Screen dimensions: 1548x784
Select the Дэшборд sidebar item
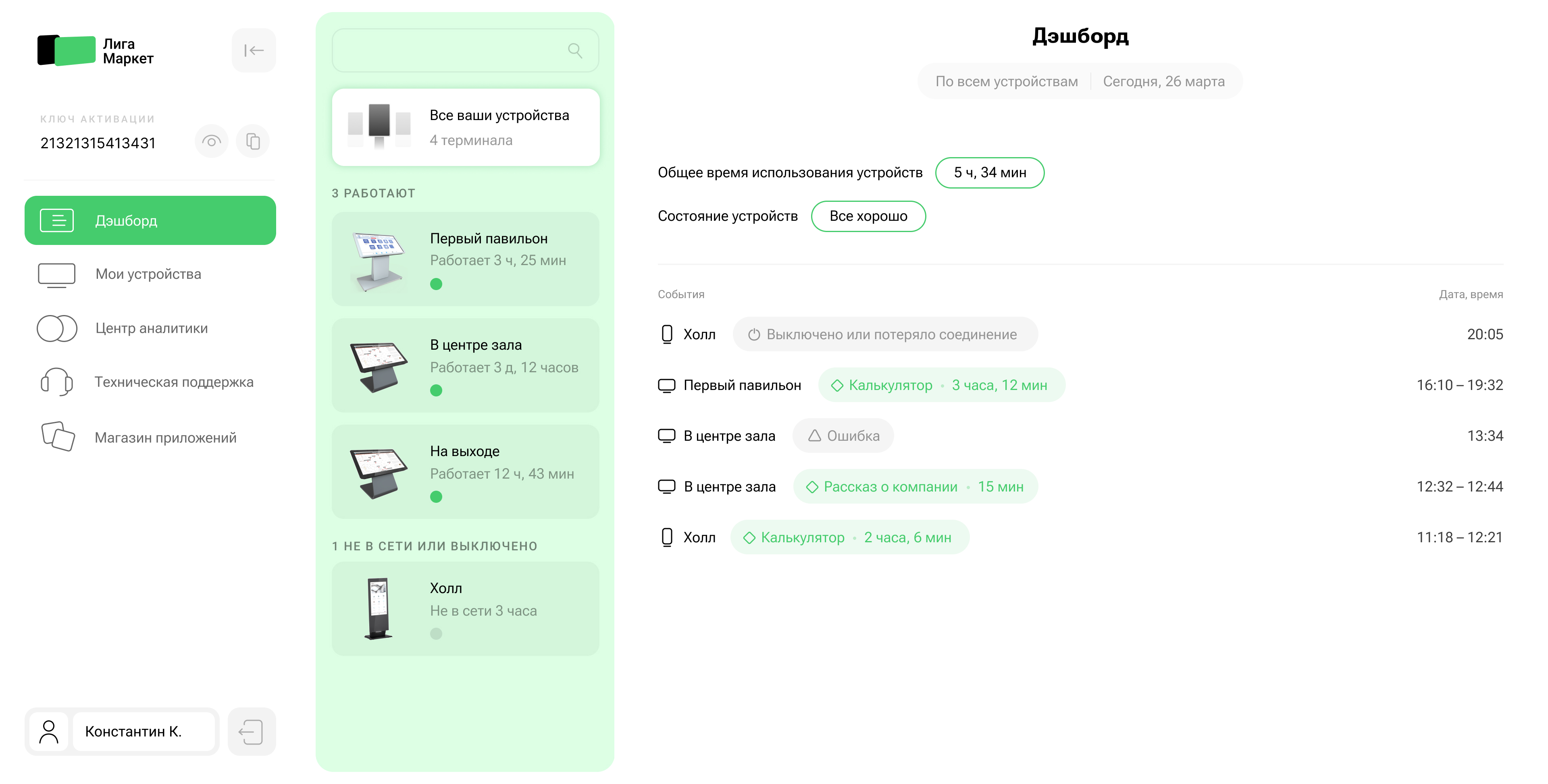pos(150,220)
